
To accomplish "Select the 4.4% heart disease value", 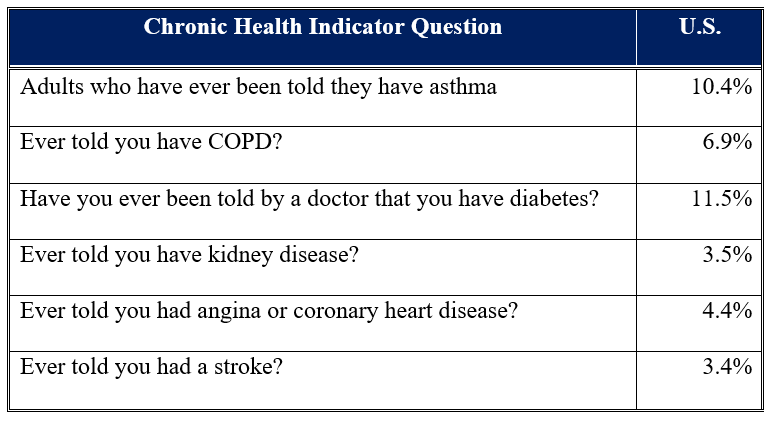I will (727, 310).
